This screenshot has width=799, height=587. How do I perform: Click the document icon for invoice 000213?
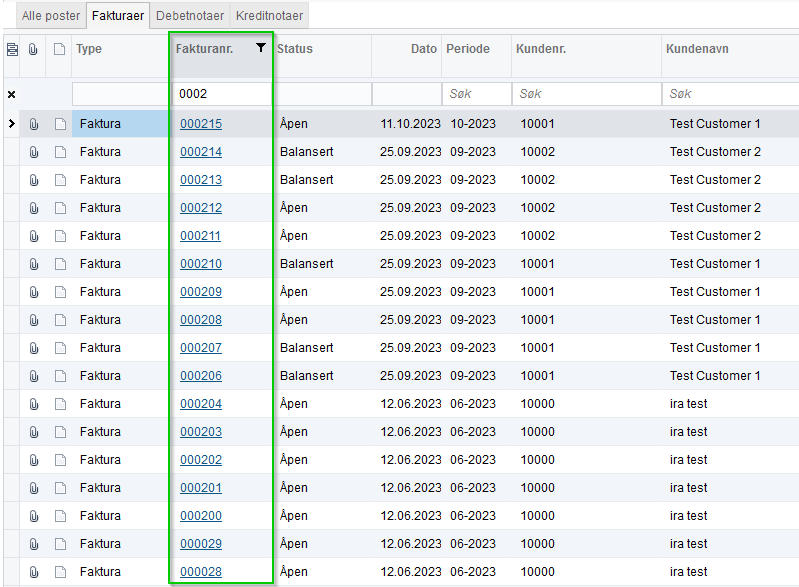coord(60,180)
